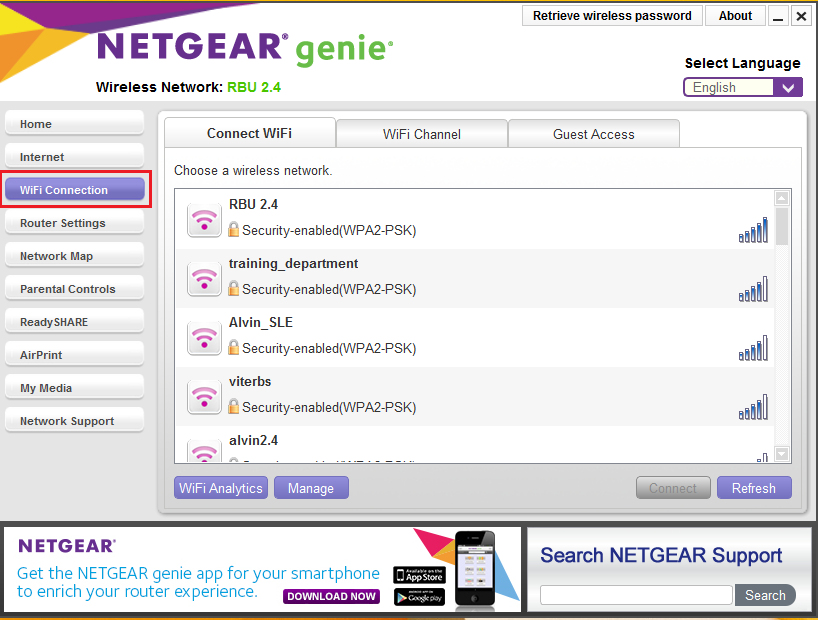Click the network list scroll up arrow
Screen dimensions: 818x620
pos(781,198)
